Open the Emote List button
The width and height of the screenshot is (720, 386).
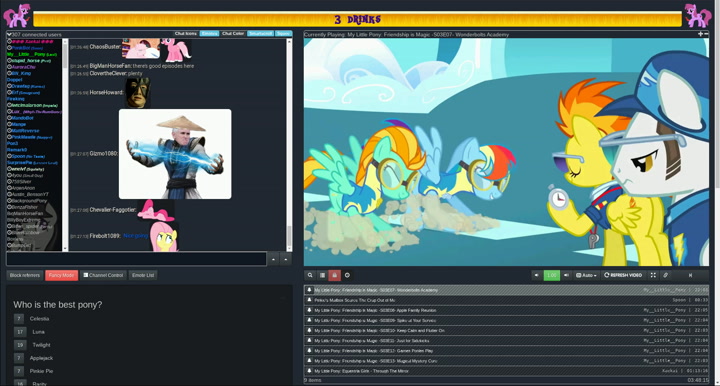[x=143, y=275]
